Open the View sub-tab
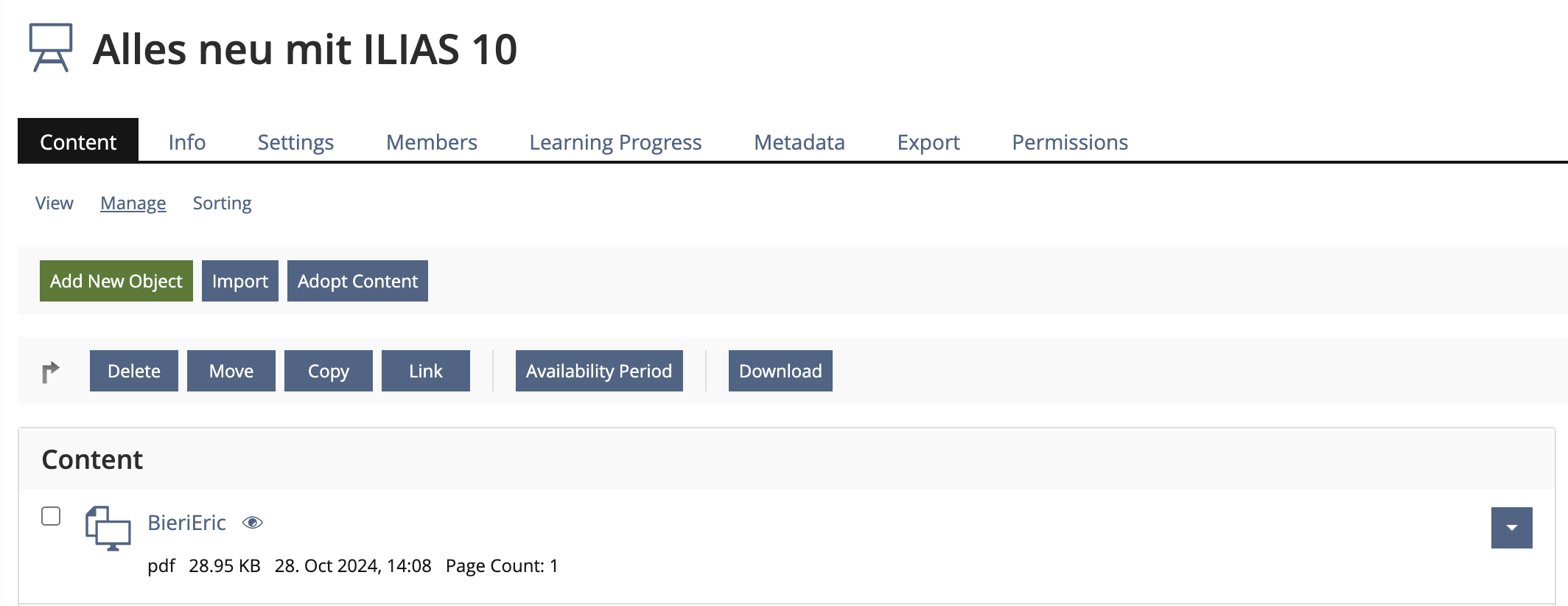The image size is (1568, 606). point(54,203)
